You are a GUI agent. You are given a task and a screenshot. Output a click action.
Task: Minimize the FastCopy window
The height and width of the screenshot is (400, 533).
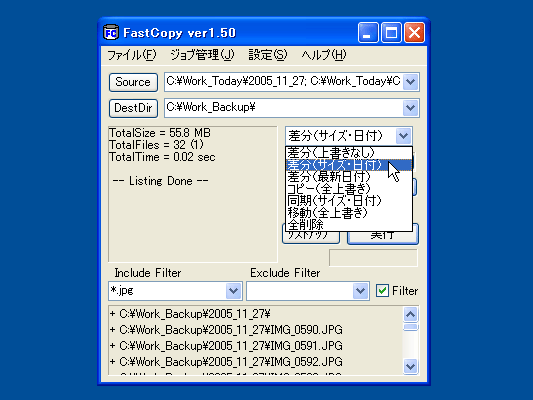[x=368, y=33]
